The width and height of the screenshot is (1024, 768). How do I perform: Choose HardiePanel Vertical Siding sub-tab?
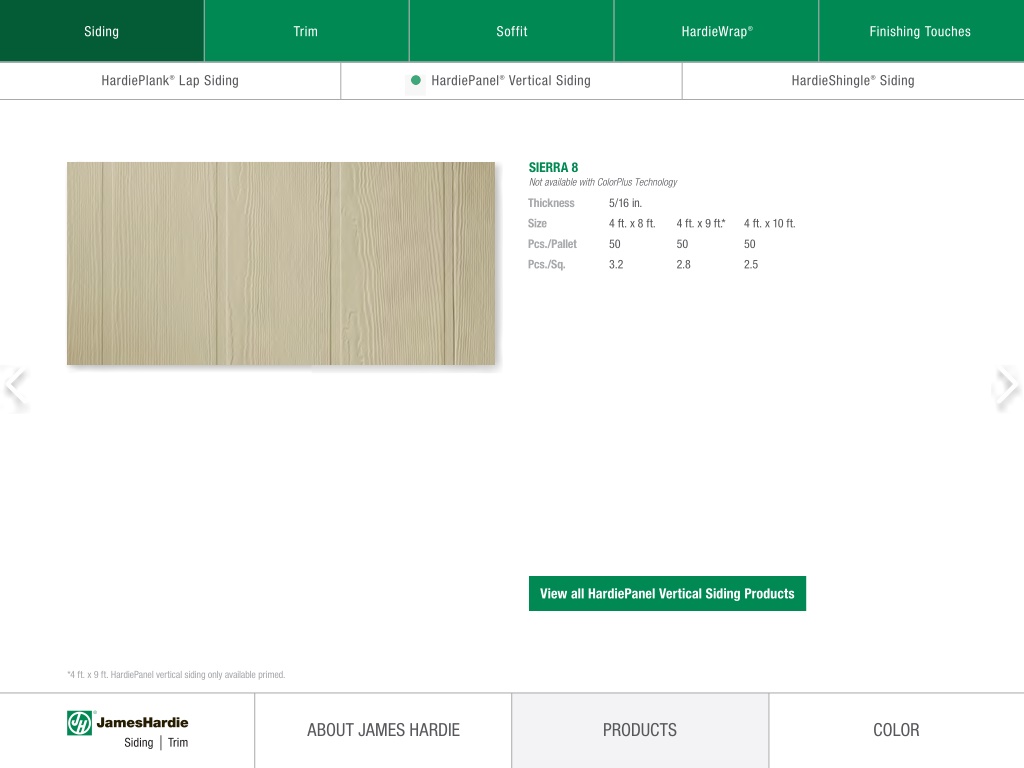[511, 80]
